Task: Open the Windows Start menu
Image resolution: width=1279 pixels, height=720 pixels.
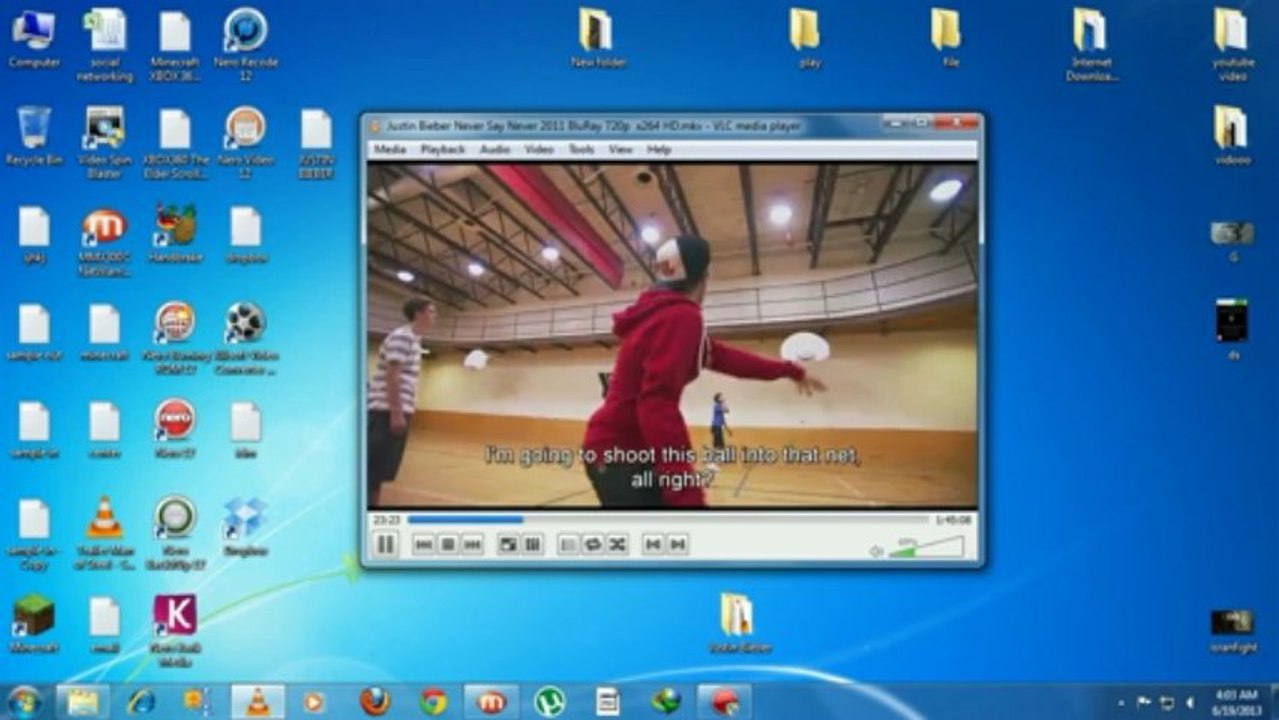Action: pos(23,701)
